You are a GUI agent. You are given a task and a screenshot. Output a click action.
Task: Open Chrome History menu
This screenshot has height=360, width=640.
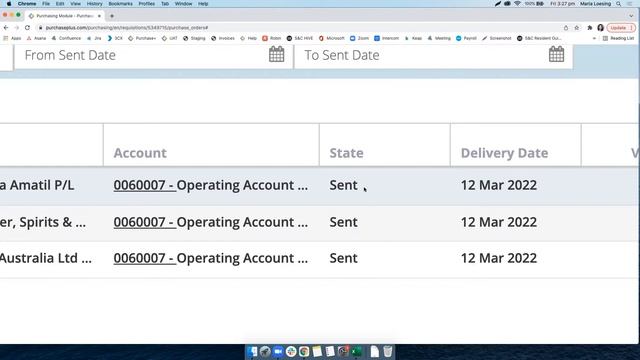[x=94, y=4]
